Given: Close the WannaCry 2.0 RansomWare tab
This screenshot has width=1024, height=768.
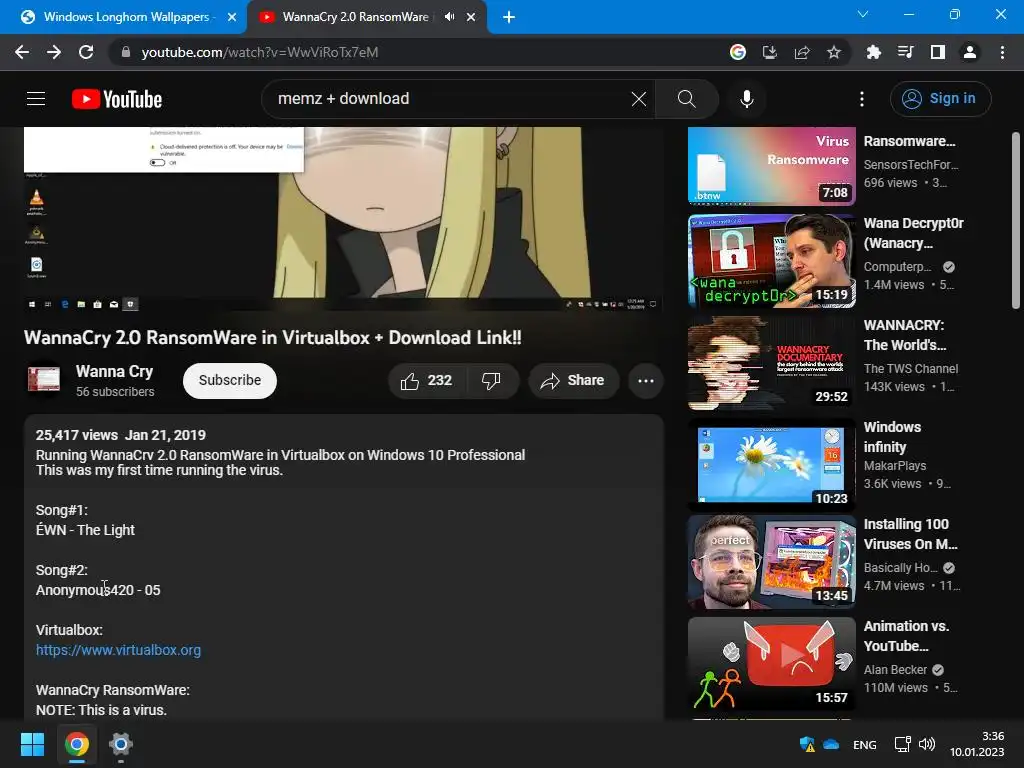Looking at the screenshot, I should point(471,17).
